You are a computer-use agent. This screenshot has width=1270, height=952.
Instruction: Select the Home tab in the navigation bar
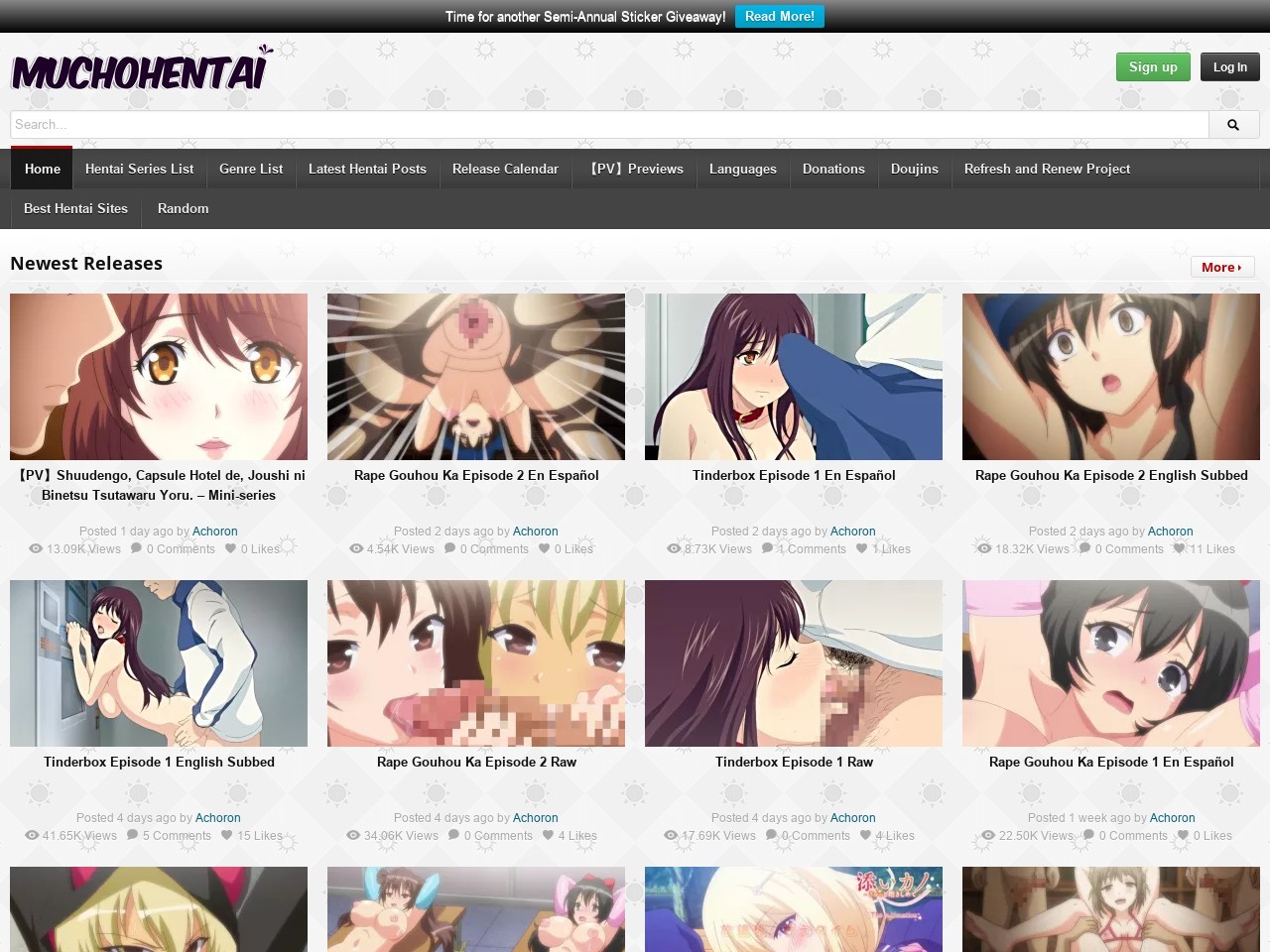click(42, 170)
